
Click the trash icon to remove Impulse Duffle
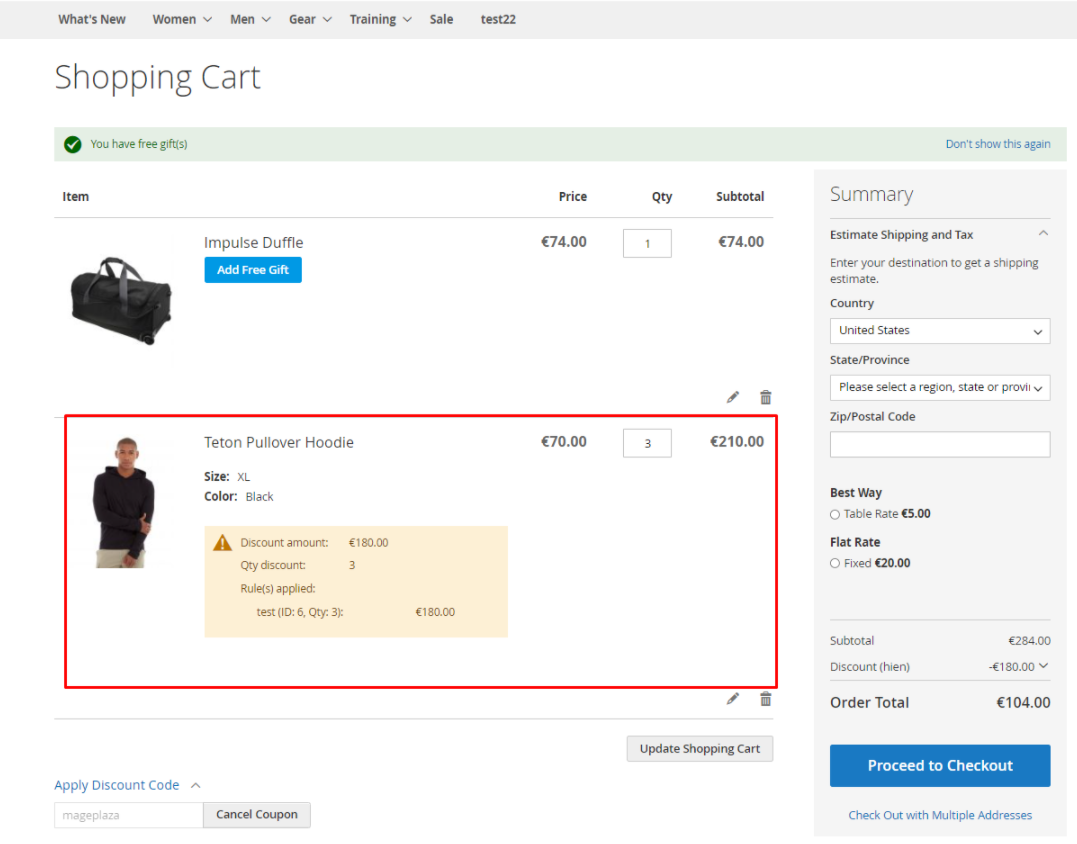[x=766, y=397]
